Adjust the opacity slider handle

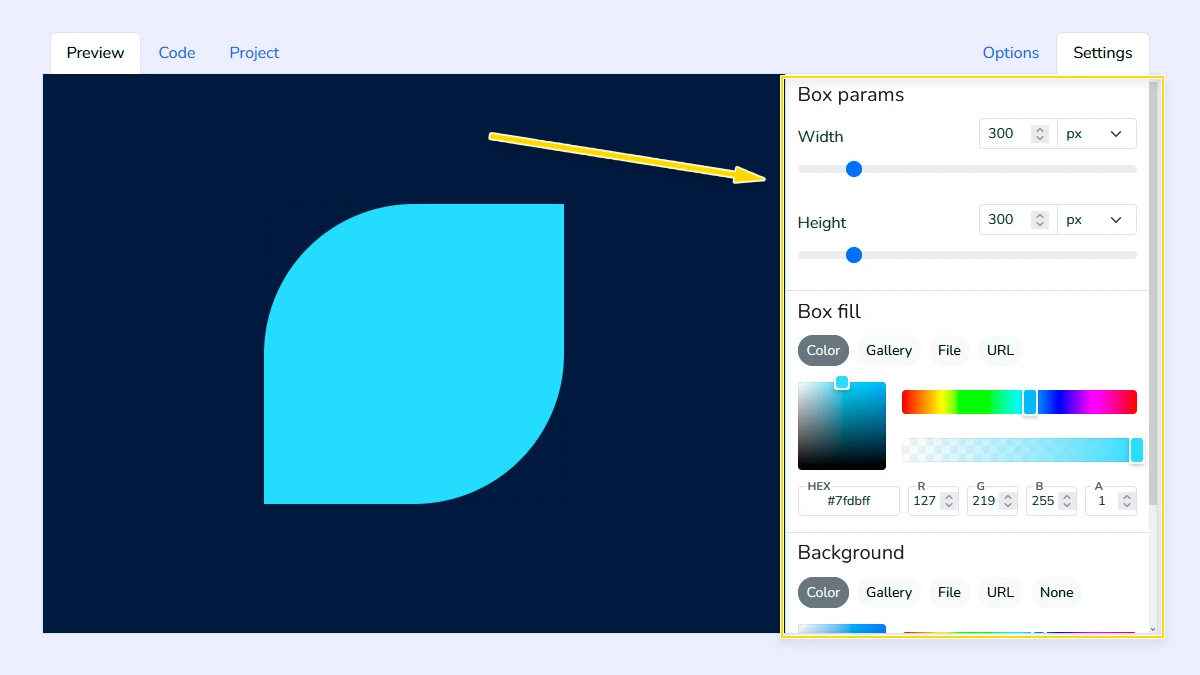[1136, 450]
